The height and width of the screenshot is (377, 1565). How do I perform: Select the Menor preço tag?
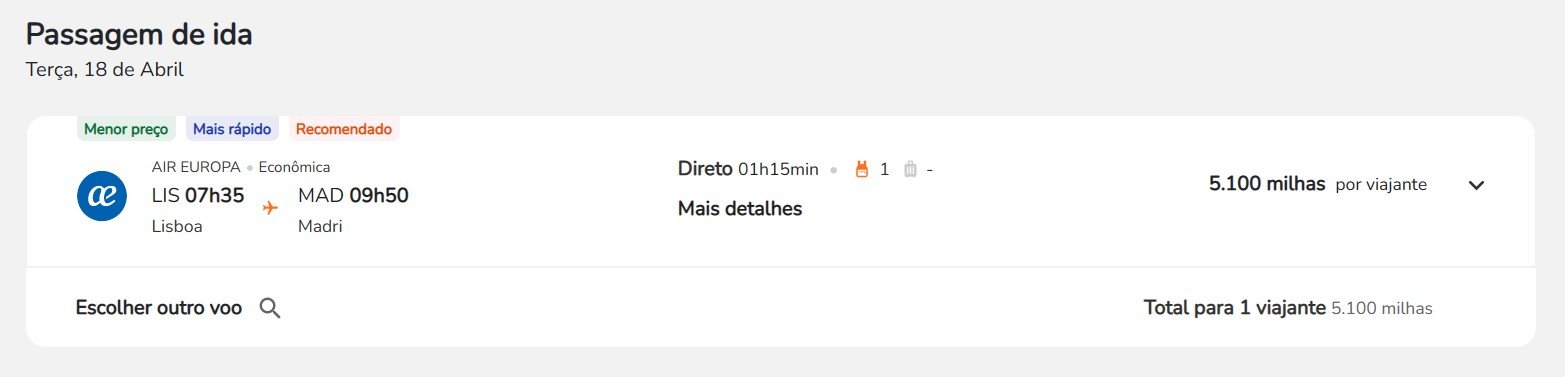click(126, 129)
